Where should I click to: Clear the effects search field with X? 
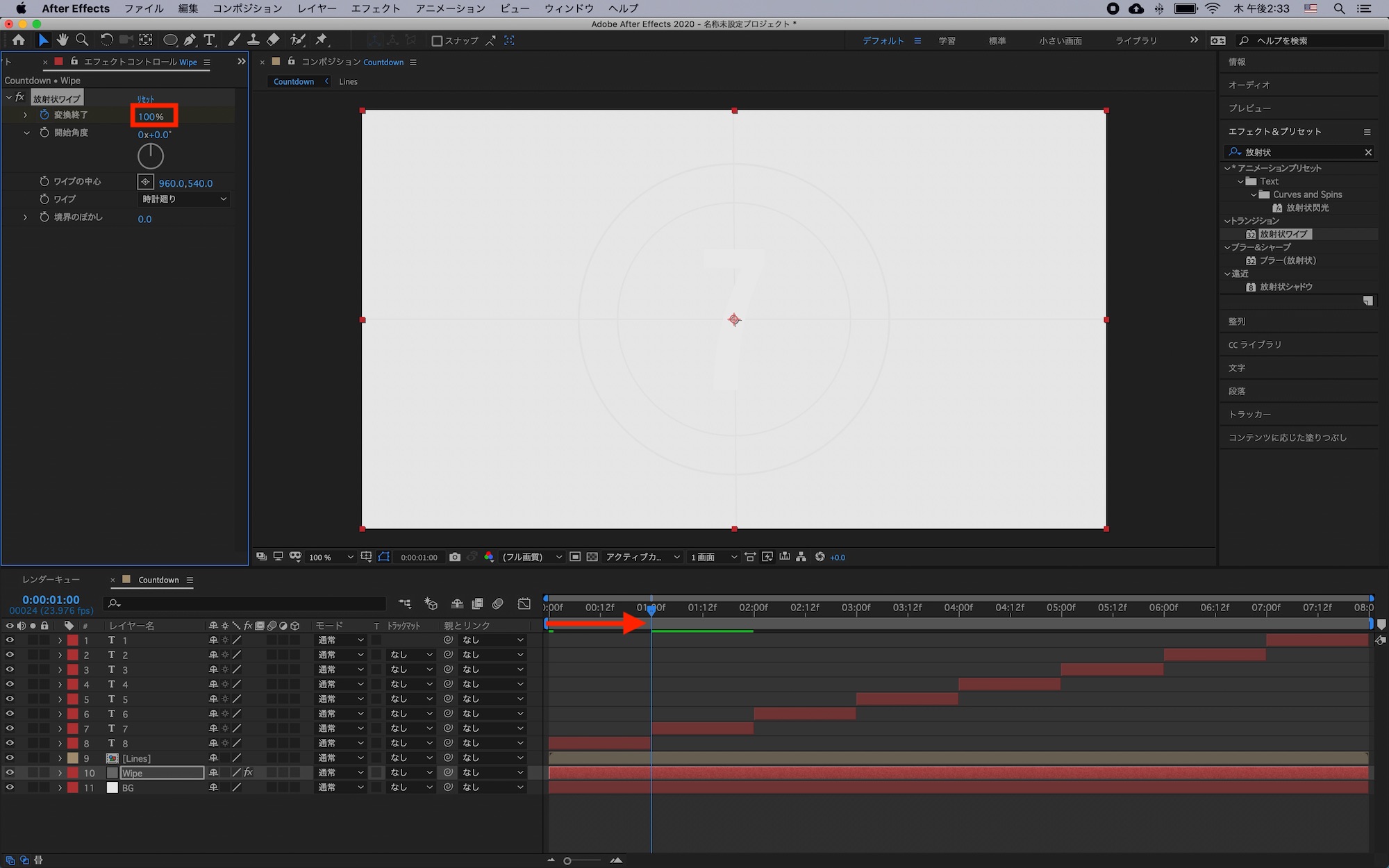click(1368, 152)
